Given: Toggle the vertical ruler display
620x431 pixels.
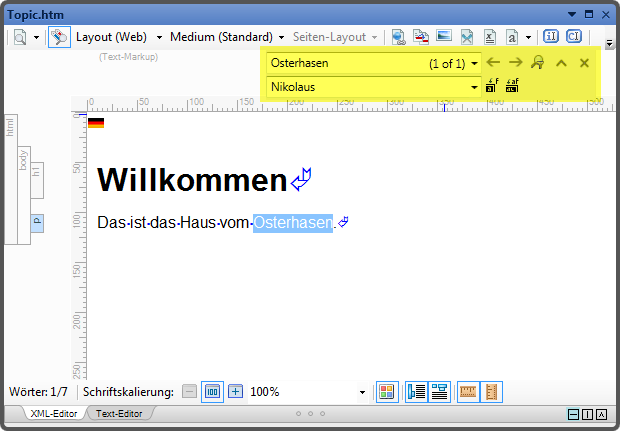Looking at the screenshot, I should [491, 392].
